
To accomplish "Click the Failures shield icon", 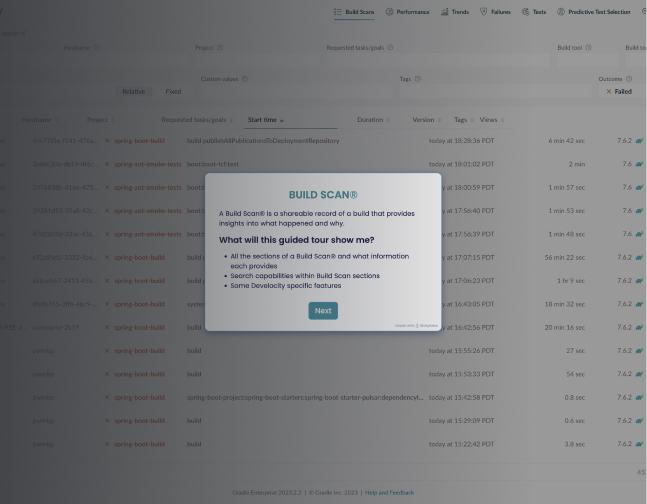I will click(x=484, y=12).
